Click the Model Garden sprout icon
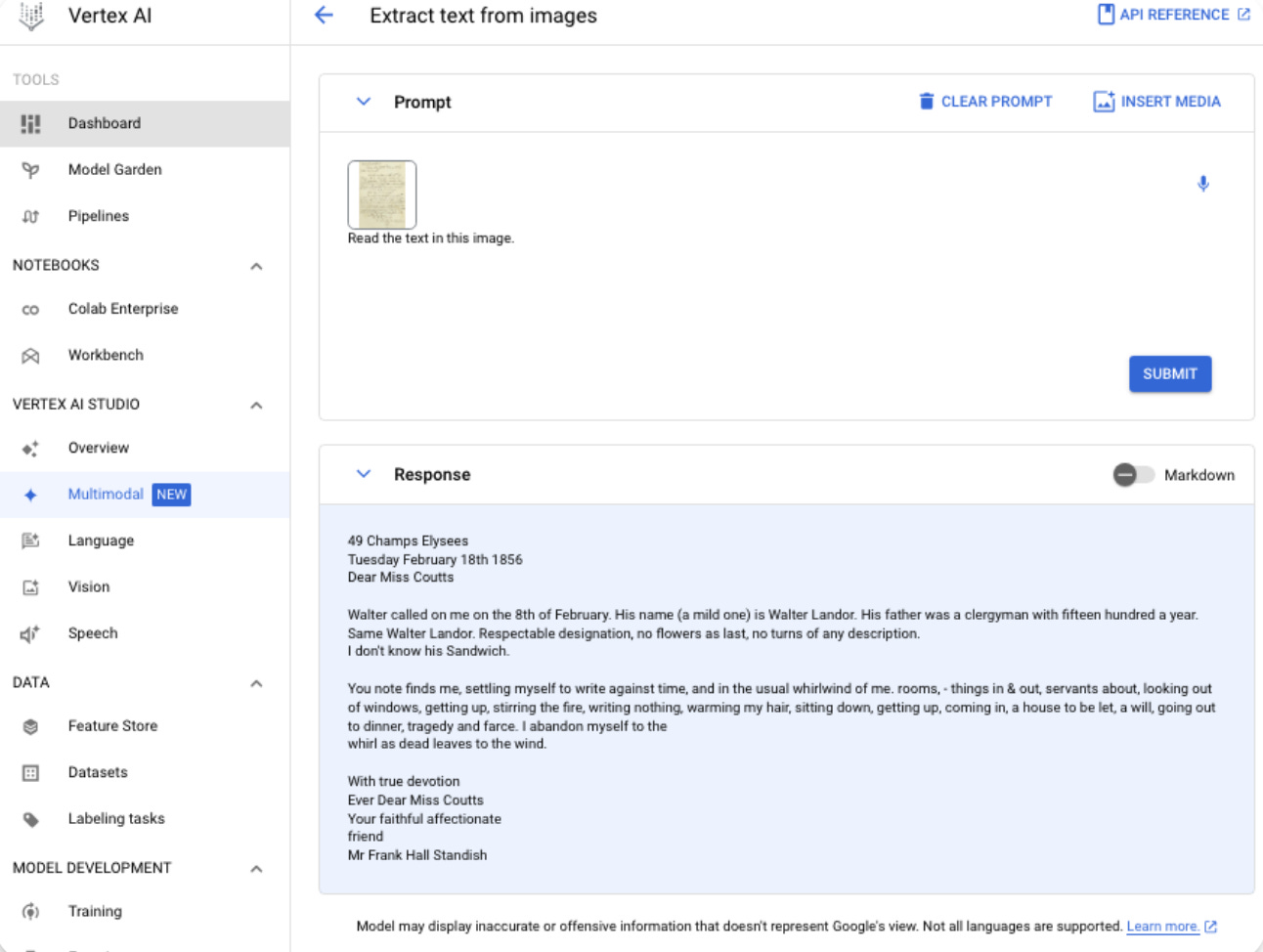This screenshot has width=1263, height=952. click(31, 170)
